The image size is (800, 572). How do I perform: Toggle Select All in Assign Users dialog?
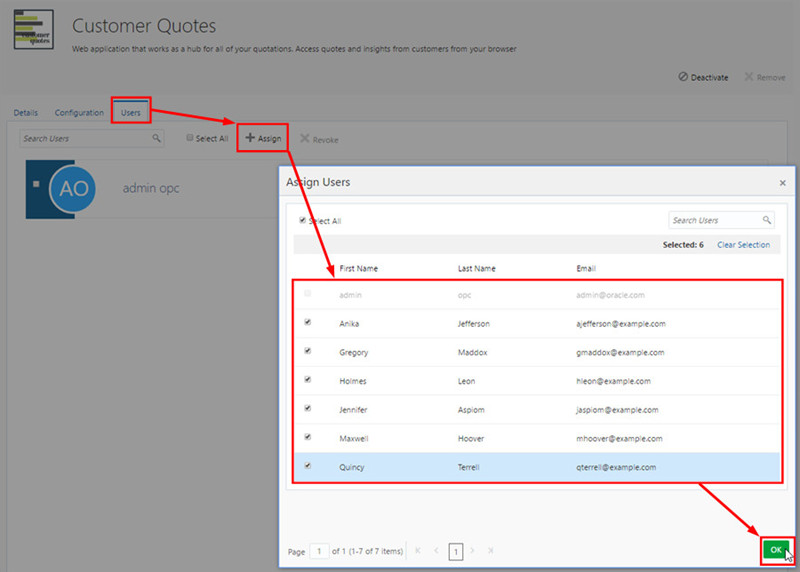(x=303, y=220)
